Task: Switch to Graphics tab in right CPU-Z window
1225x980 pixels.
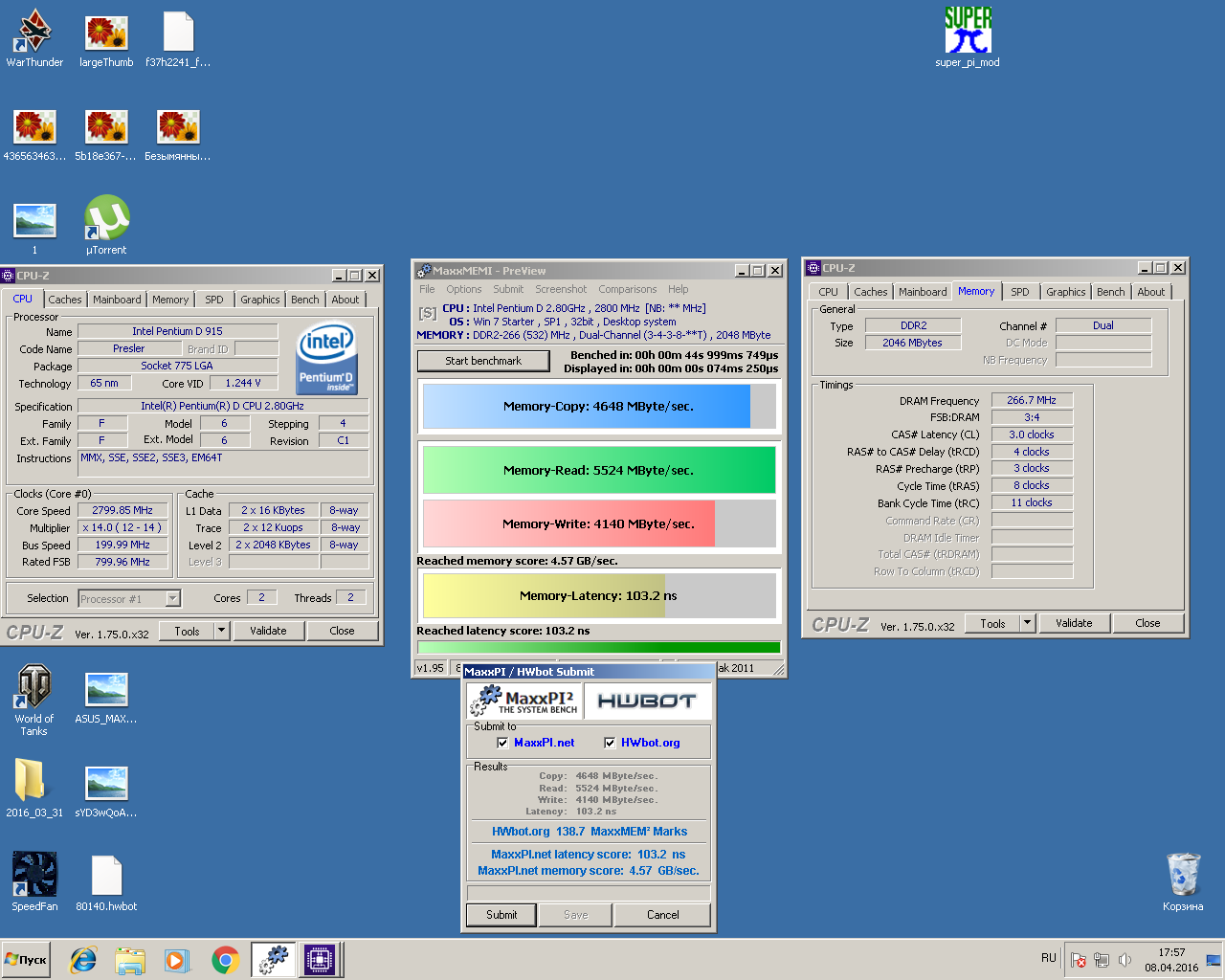Action: coord(1065,292)
